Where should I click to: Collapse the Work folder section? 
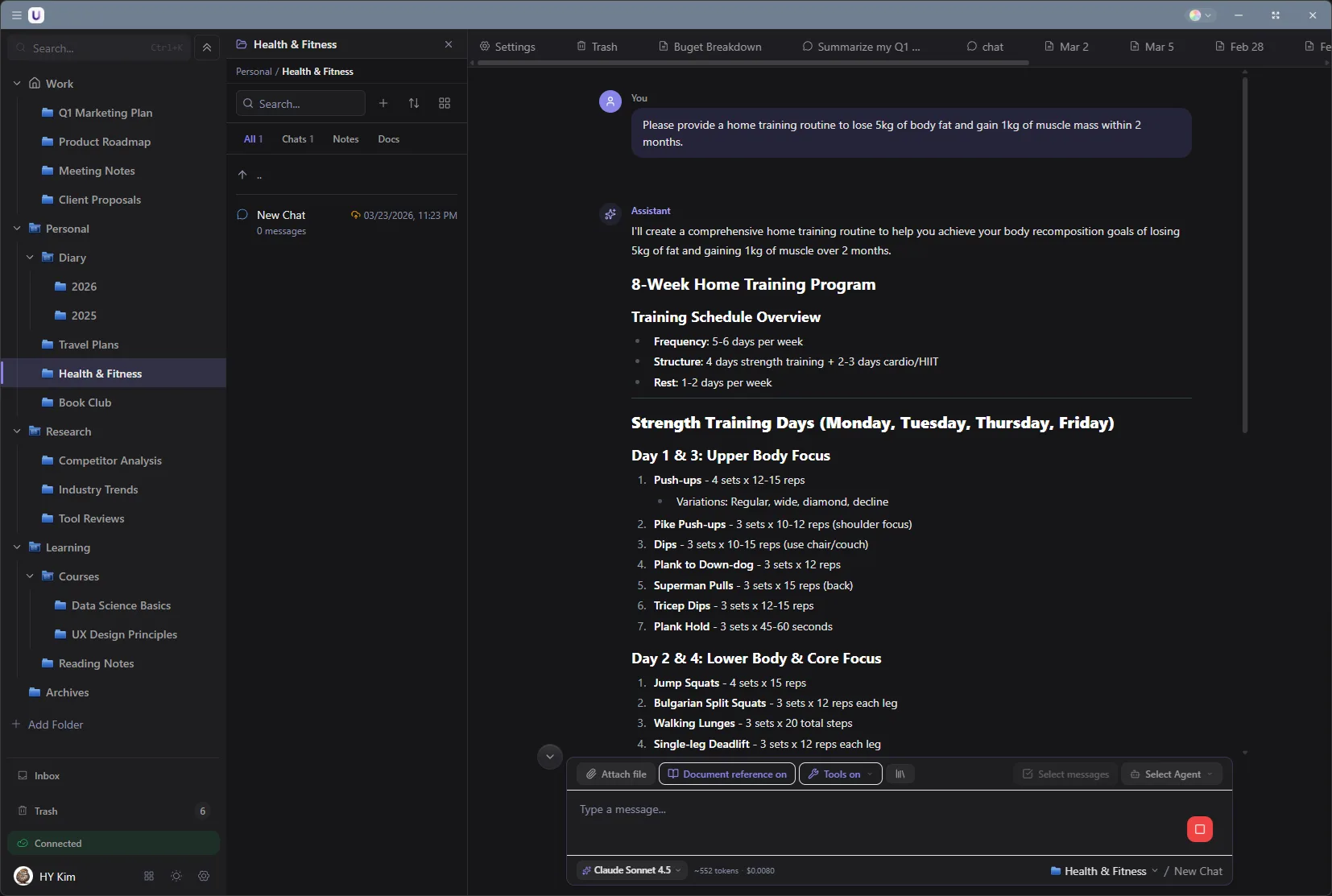click(x=17, y=83)
